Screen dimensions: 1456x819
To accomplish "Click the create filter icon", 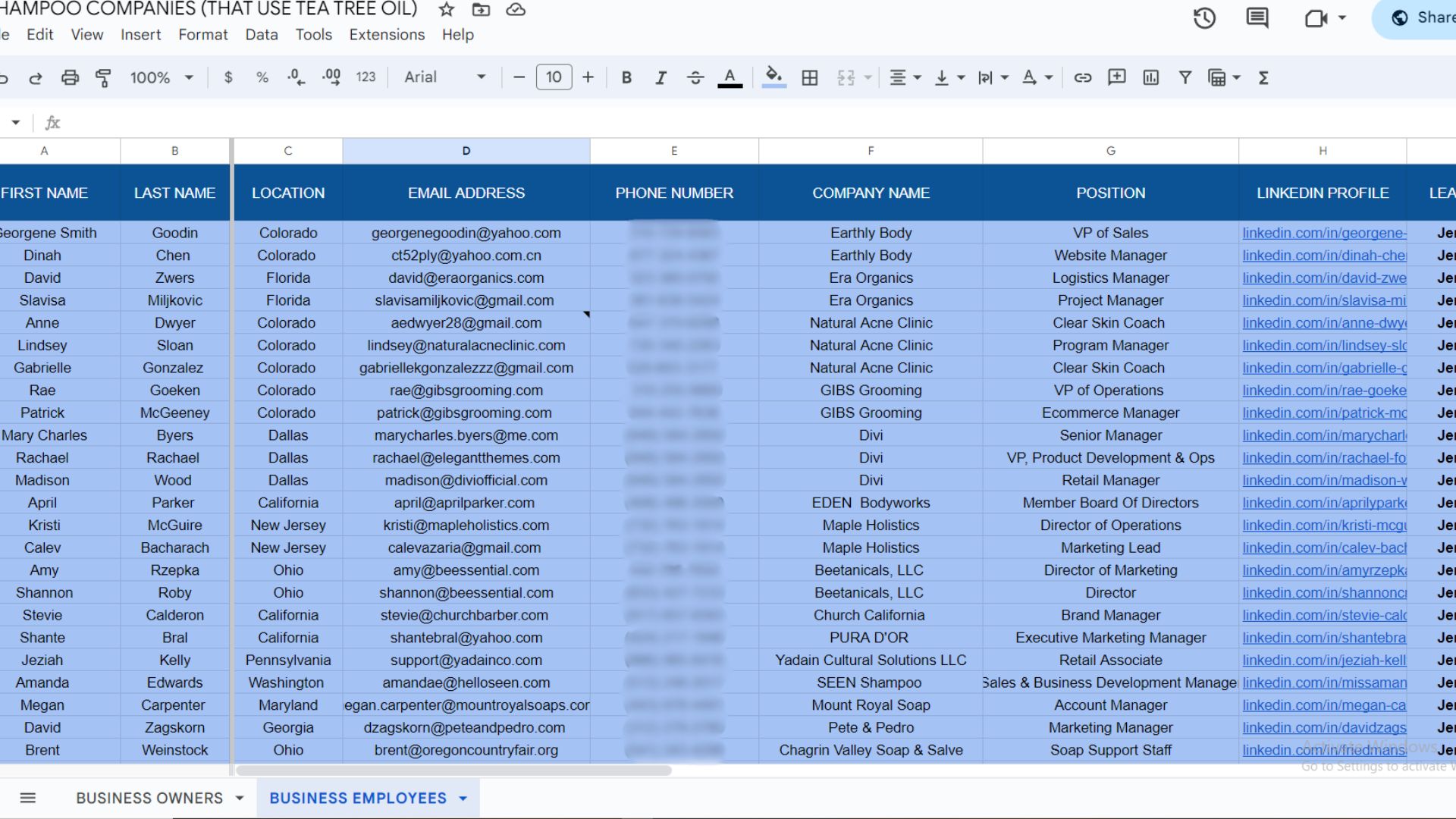I will [1185, 77].
